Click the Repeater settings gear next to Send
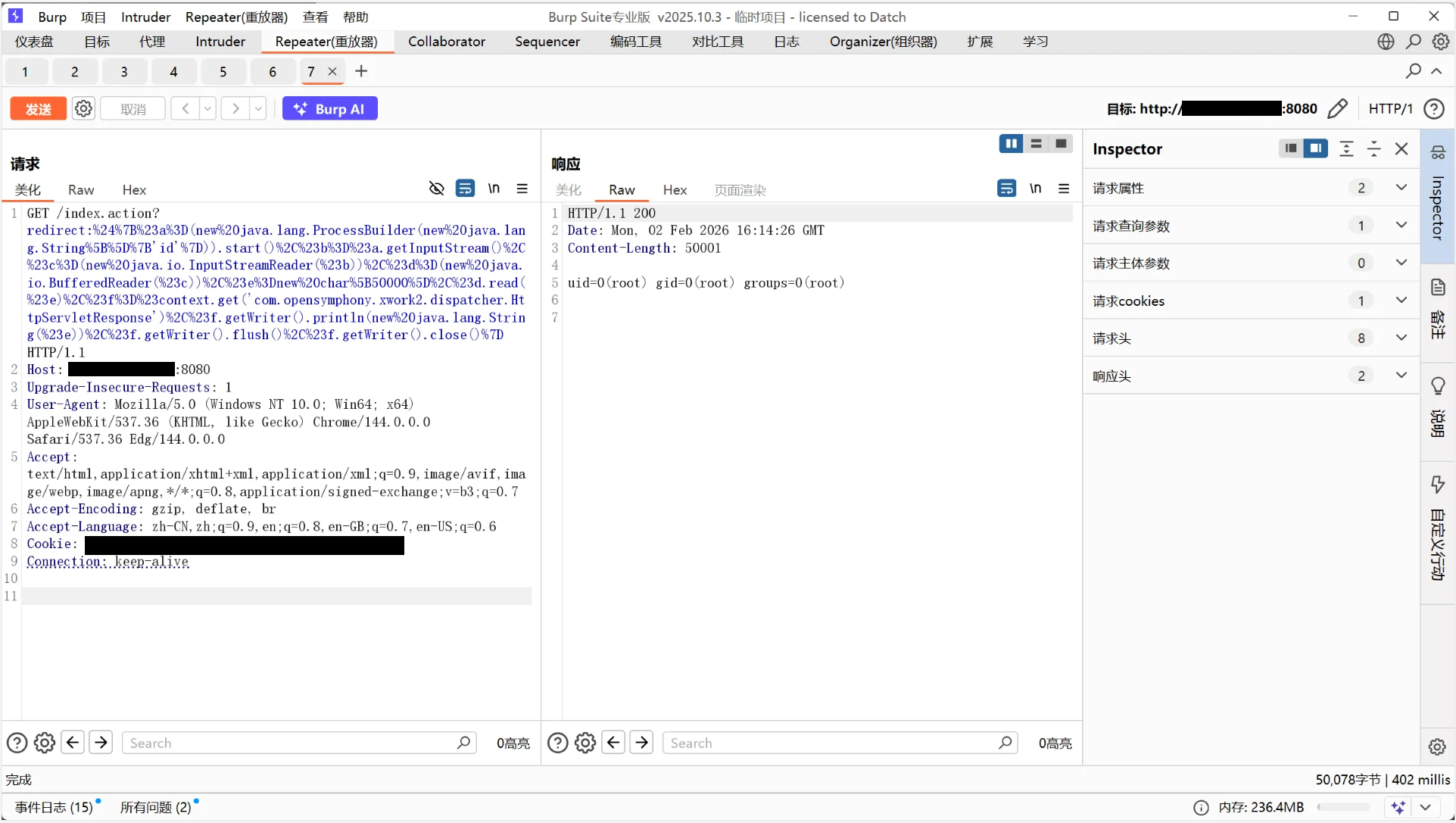Image resolution: width=1456 pixels, height=823 pixels. 83,108
